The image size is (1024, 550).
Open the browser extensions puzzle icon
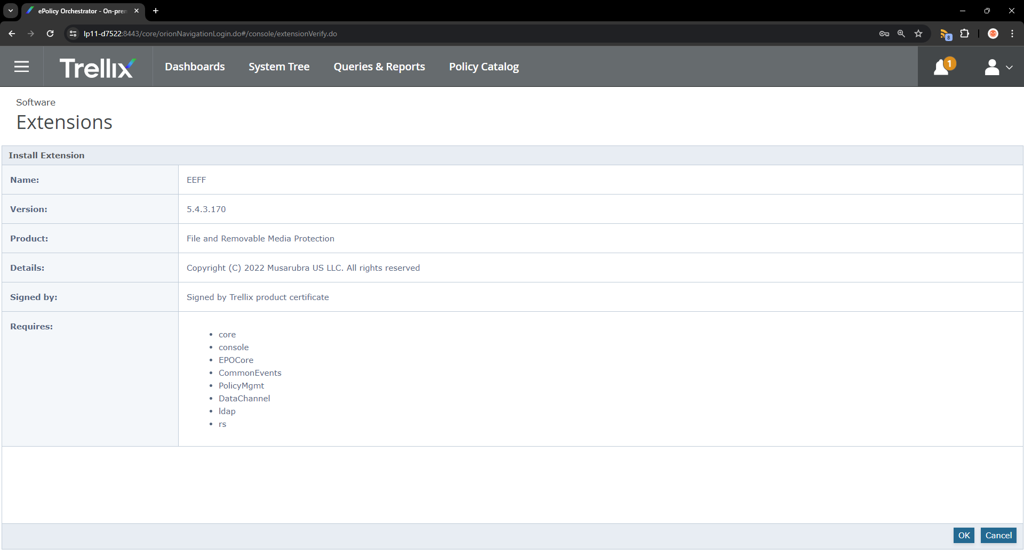[965, 33]
